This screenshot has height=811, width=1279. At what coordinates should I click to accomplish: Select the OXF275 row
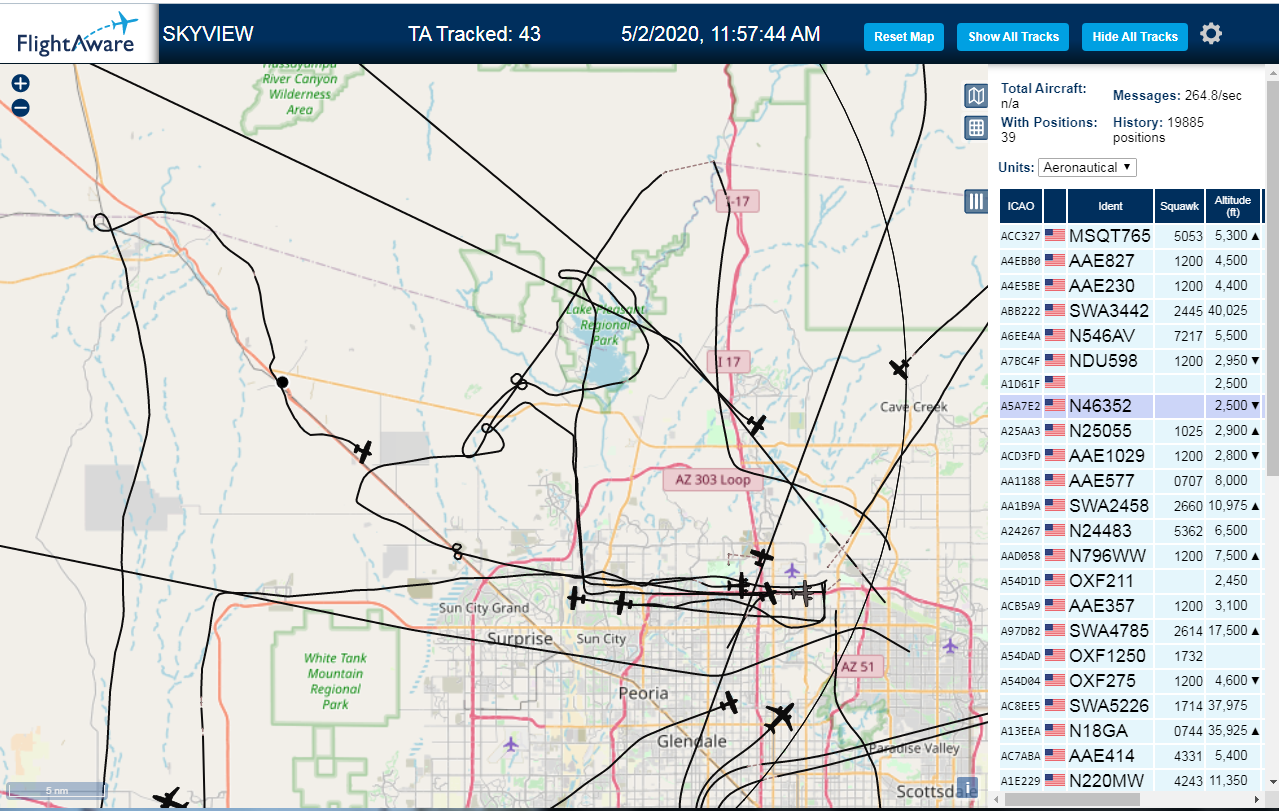(x=1131, y=681)
